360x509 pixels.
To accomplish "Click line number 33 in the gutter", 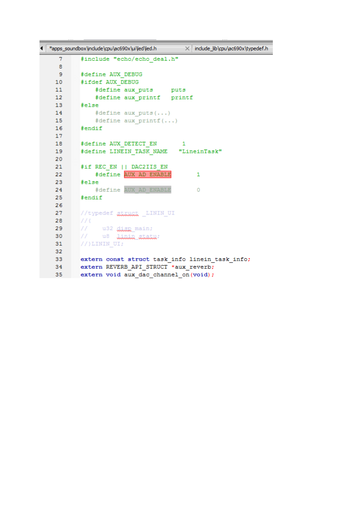I will coord(59,259).
